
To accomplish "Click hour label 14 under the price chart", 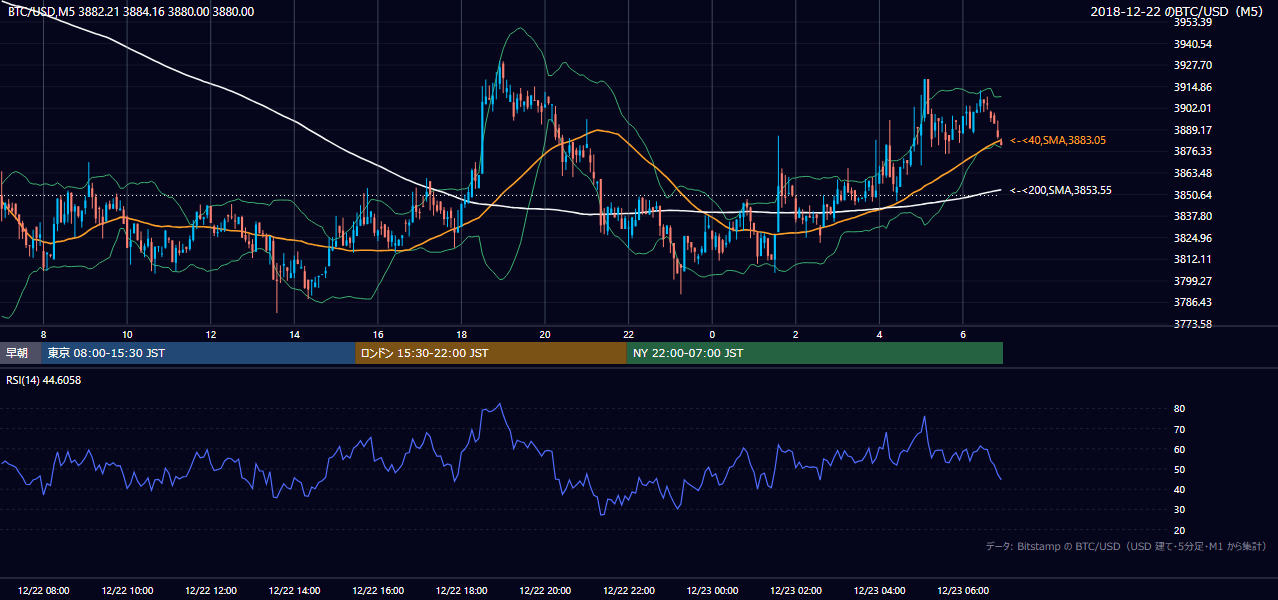I will (x=294, y=334).
